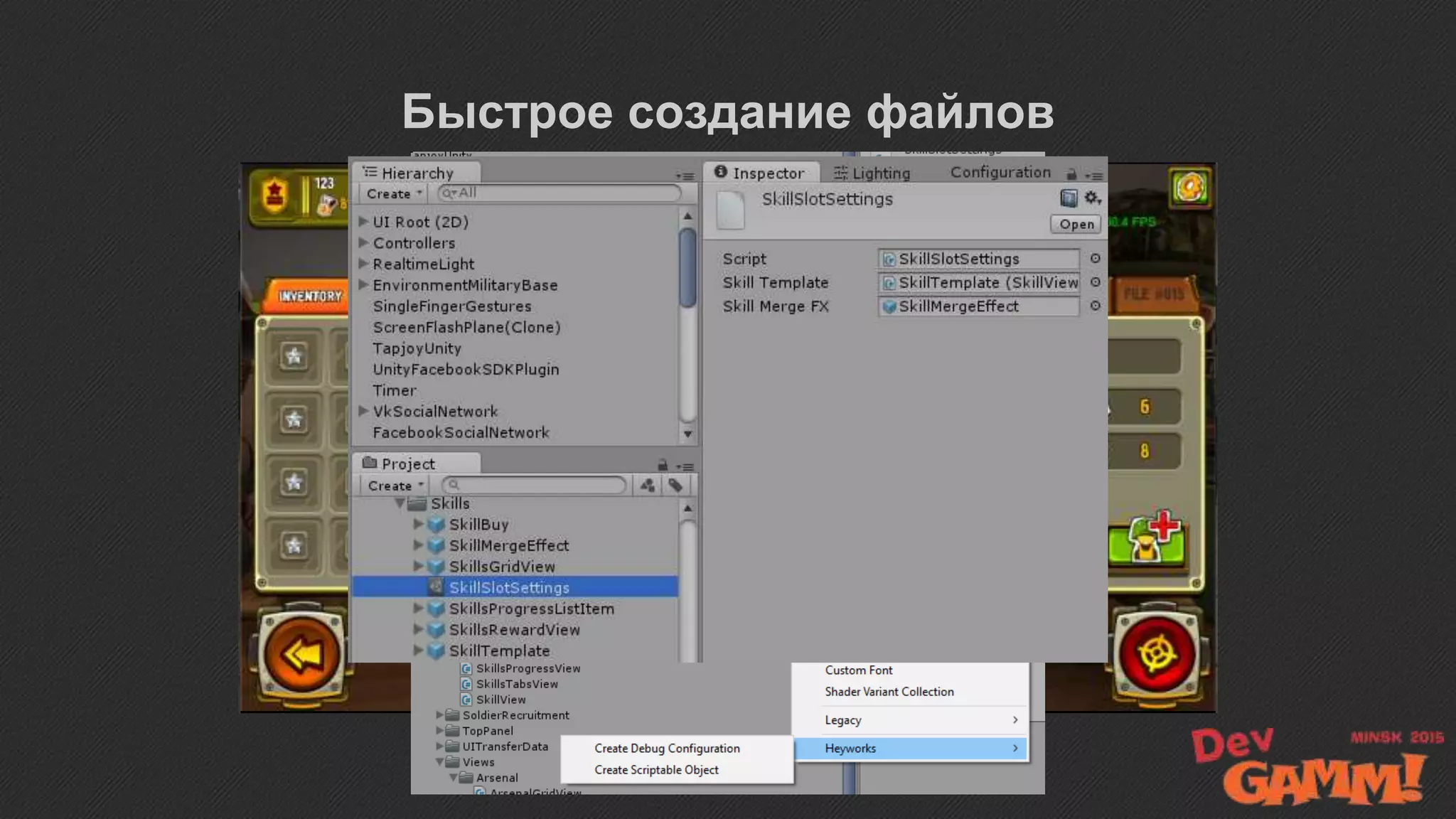Open object picker for Skill Template
Image resolution: width=1456 pixels, height=819 pixels.
[x=1095, y=282]
